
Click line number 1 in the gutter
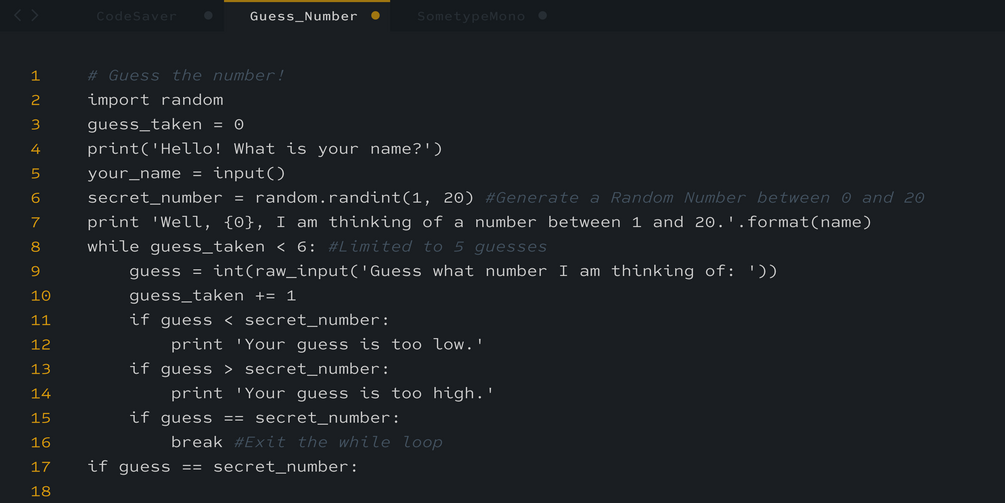click(x=36, y=76)
